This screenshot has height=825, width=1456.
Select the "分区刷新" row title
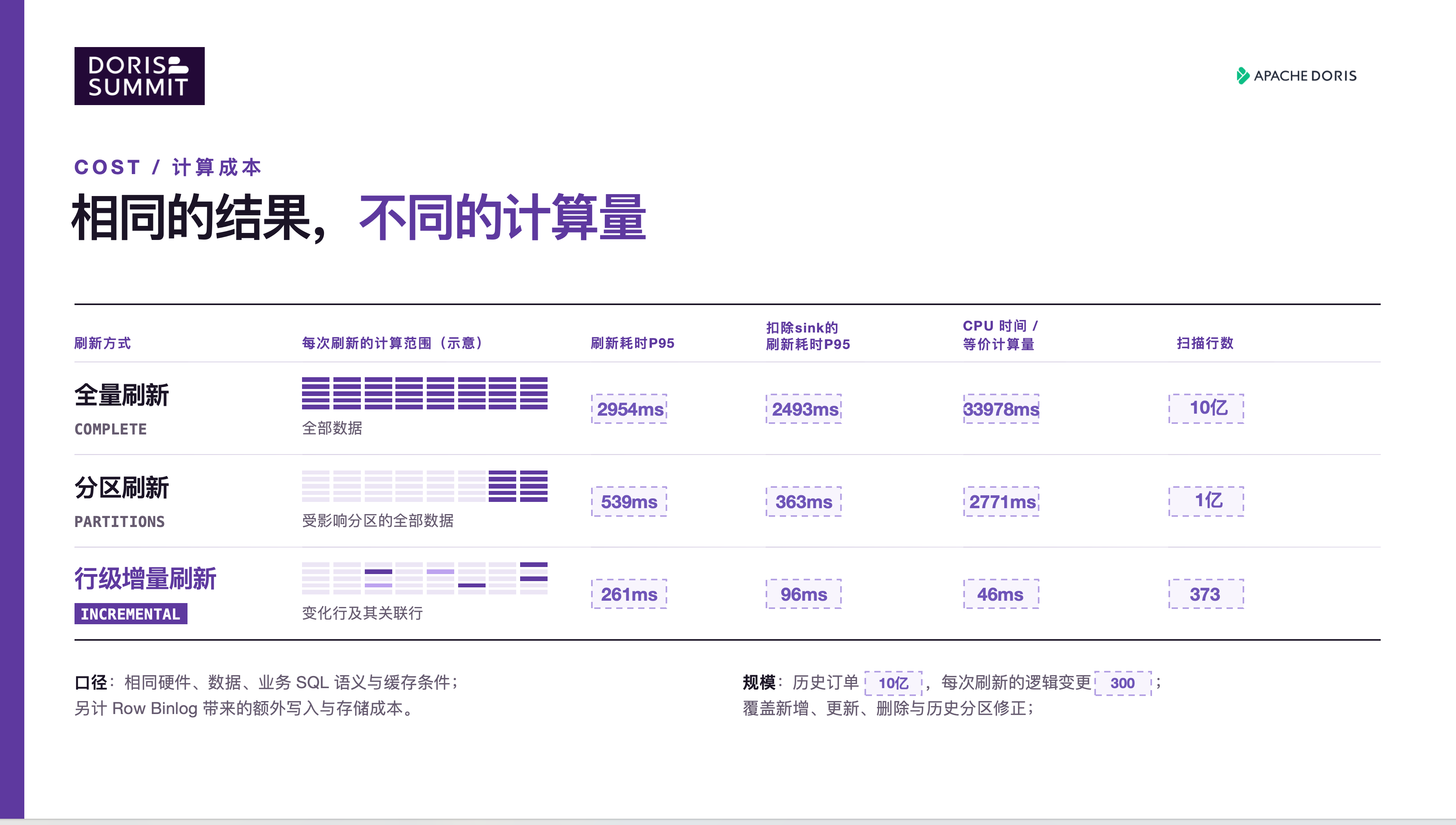pos(122,487)
